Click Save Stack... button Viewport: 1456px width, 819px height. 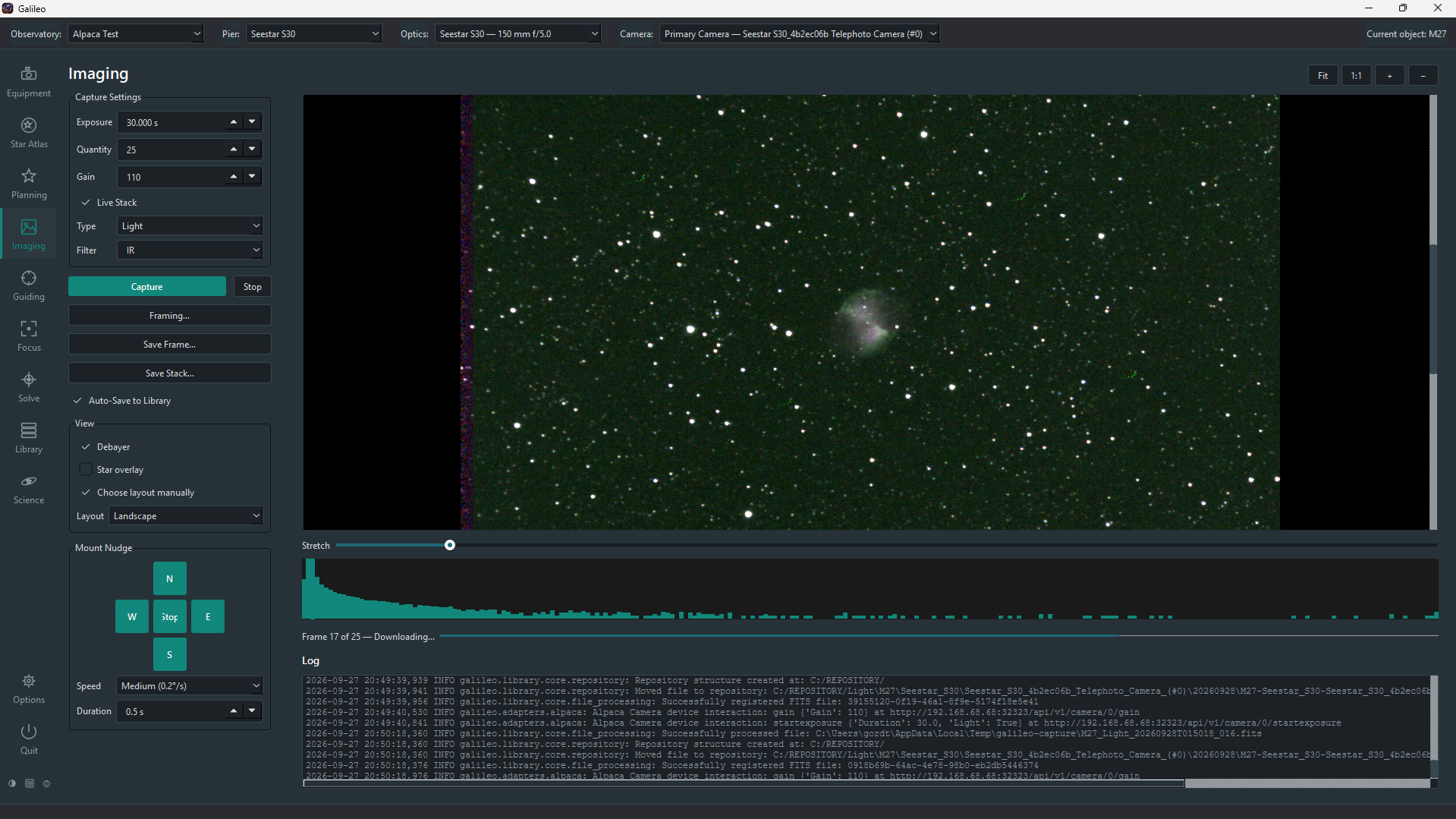pyautogui.click(x=170, y=373)
